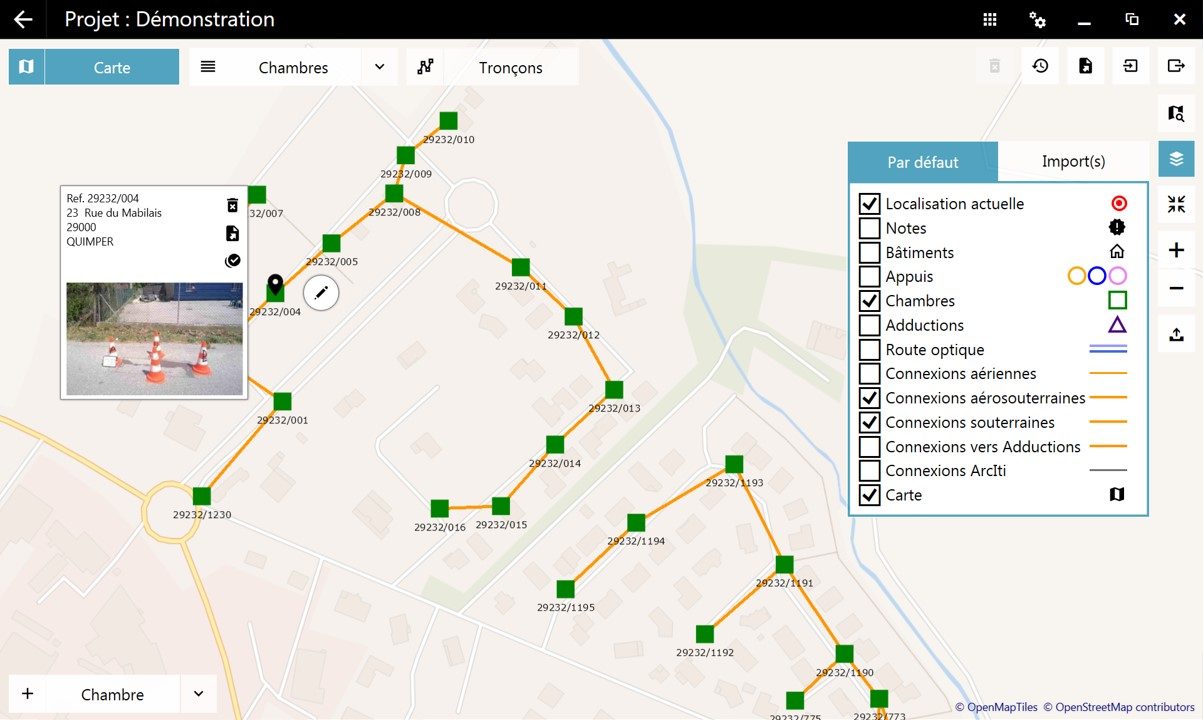The width and height of the screenshot is (1203, 720).
Task: Delete chamber 29232/004 via popup trash icon
Action: (232, 205)
